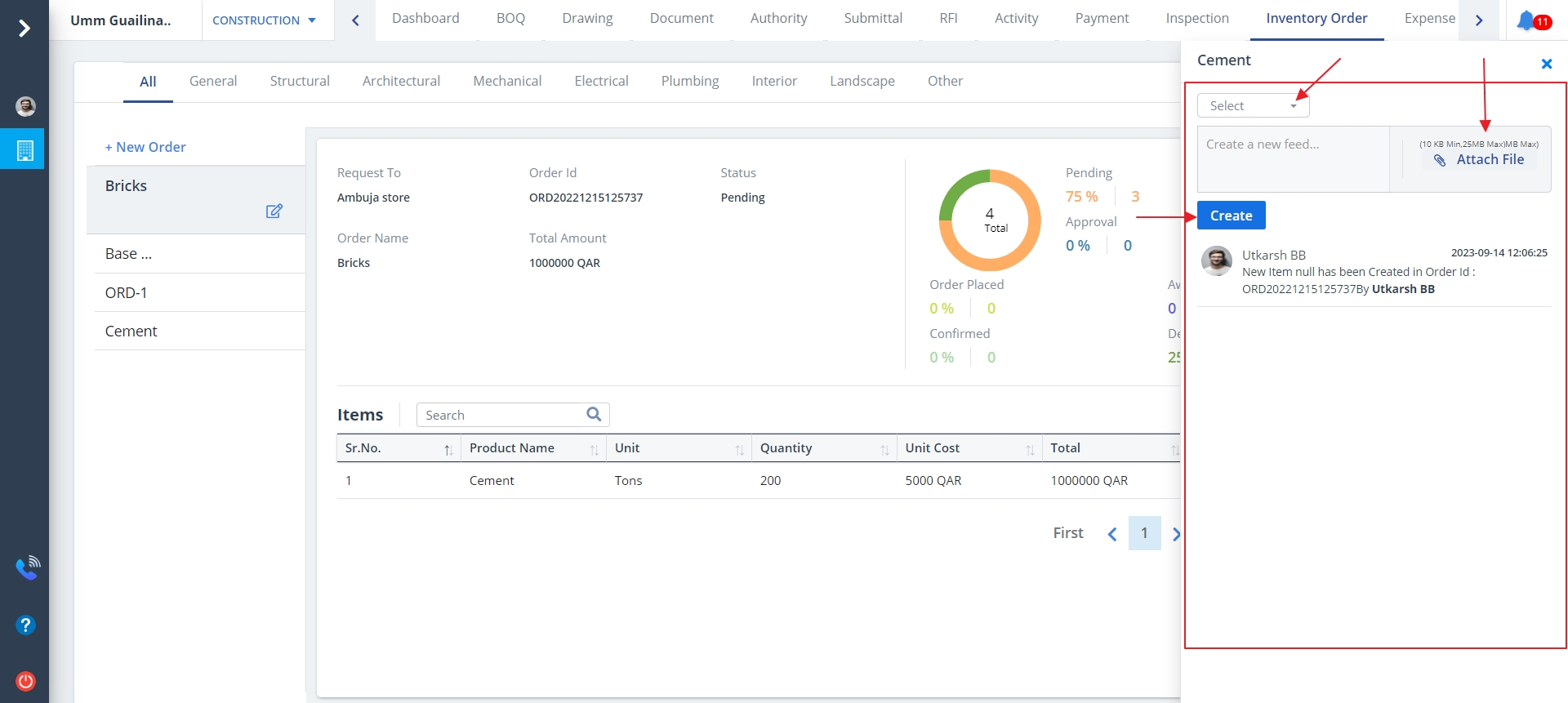The image size is (1568, 703).
Task: Open the Payment tab
Action: pyautogui.click(x=1101, y=18)
